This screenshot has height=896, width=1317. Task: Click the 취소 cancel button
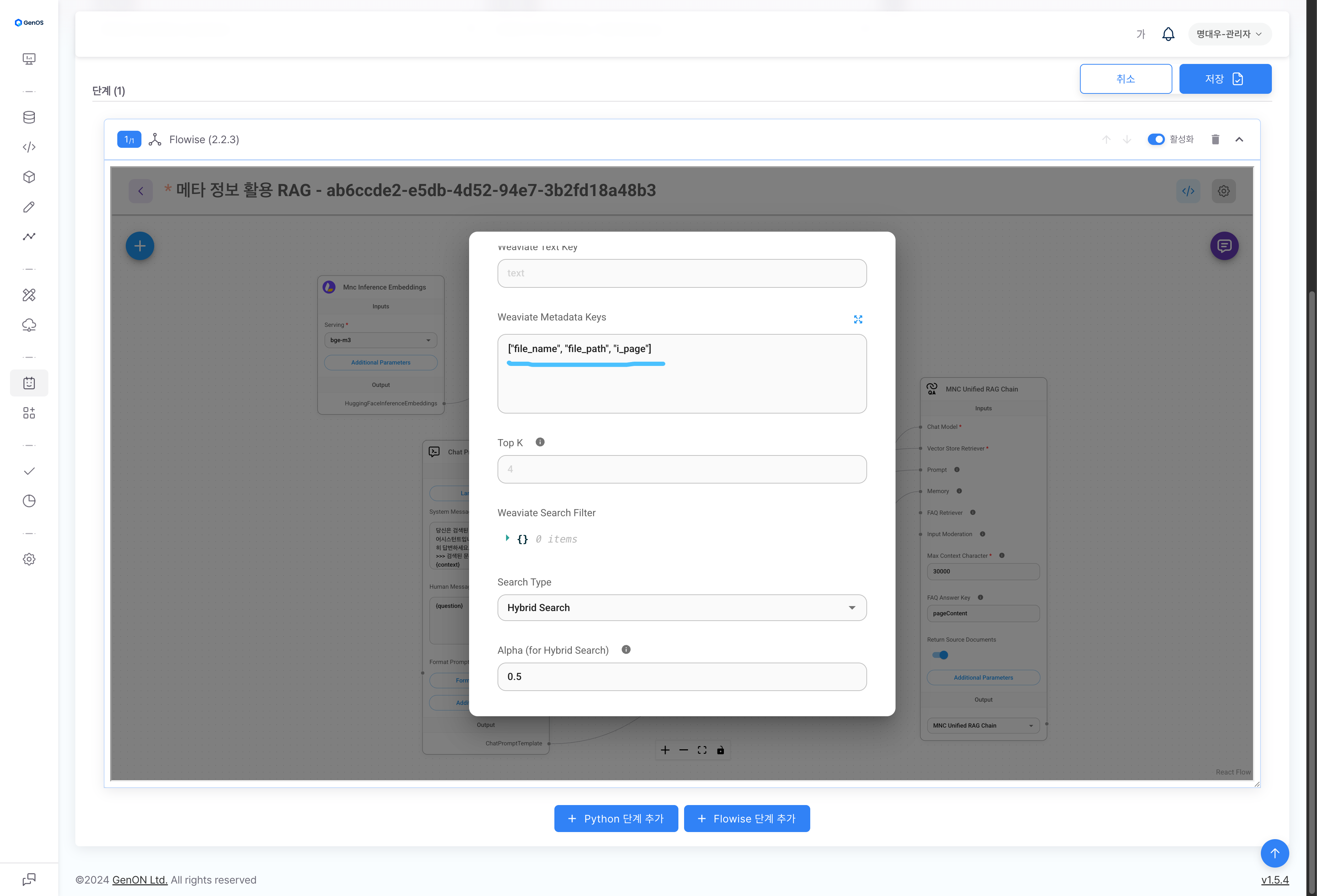pos(1125,79)
